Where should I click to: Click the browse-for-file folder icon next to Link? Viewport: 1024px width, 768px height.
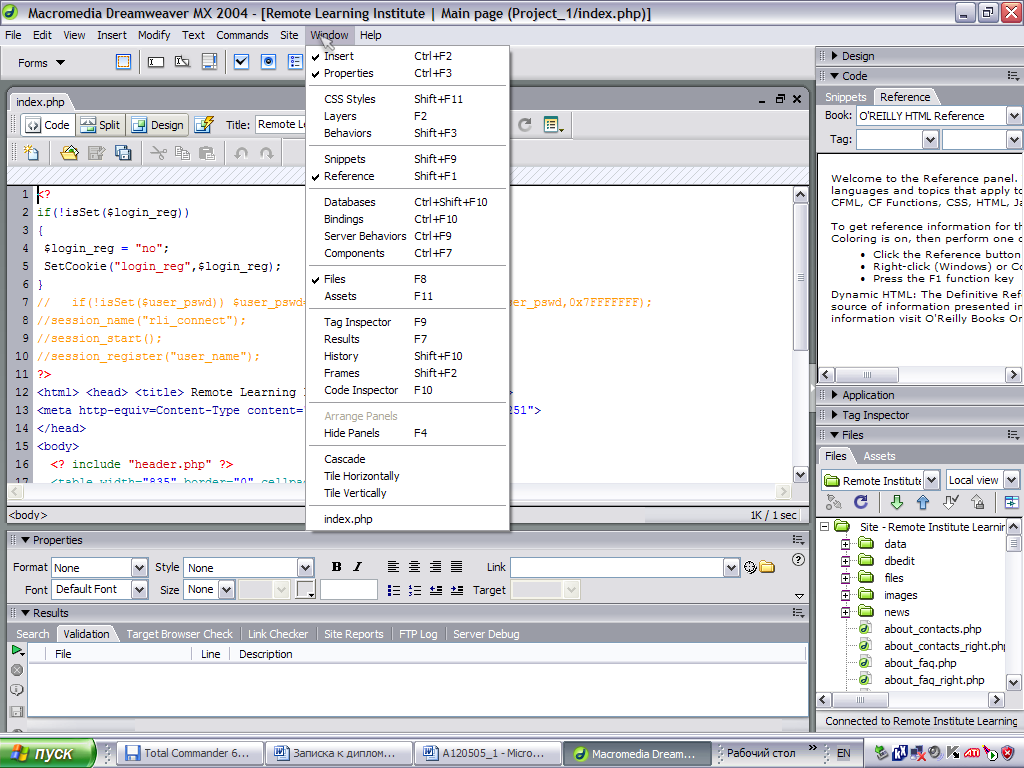click(767, 567)
